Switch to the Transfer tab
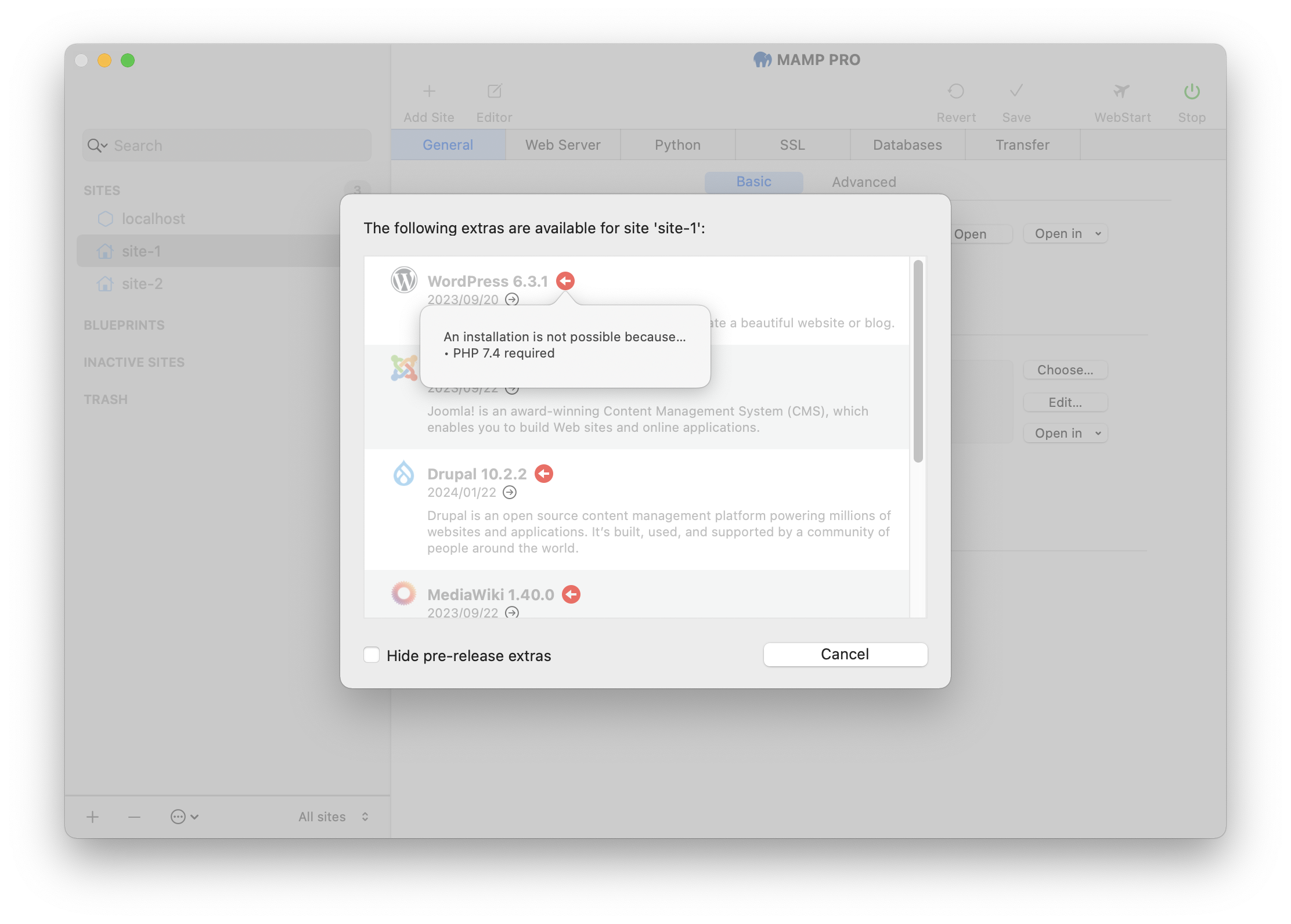Viewport: 1291px width, 924px height. tap(1022, 145)
